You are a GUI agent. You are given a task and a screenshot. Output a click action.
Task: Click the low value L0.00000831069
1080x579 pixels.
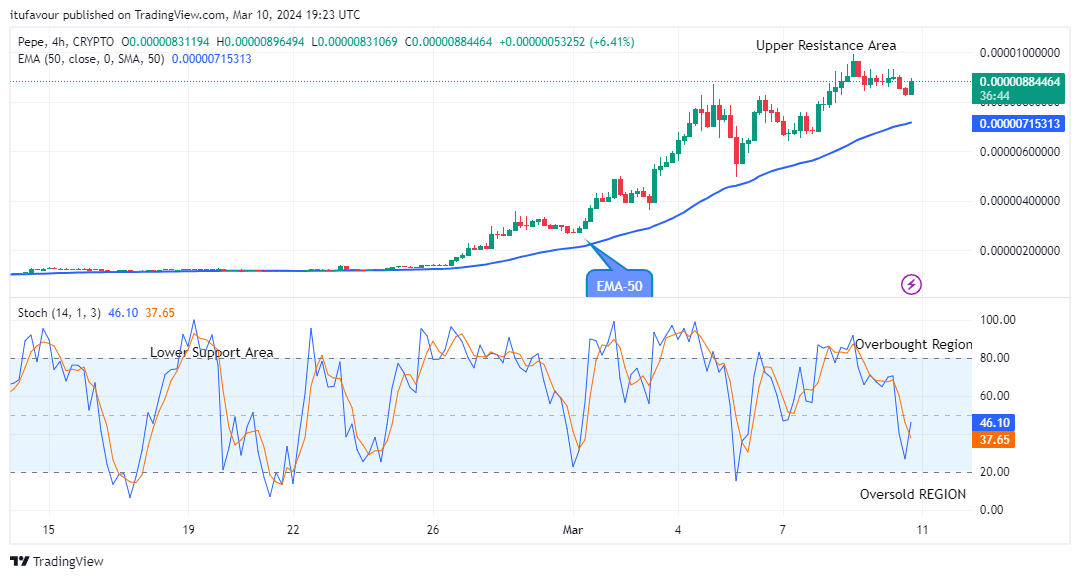pyautogui.click(x=354, y=42)
